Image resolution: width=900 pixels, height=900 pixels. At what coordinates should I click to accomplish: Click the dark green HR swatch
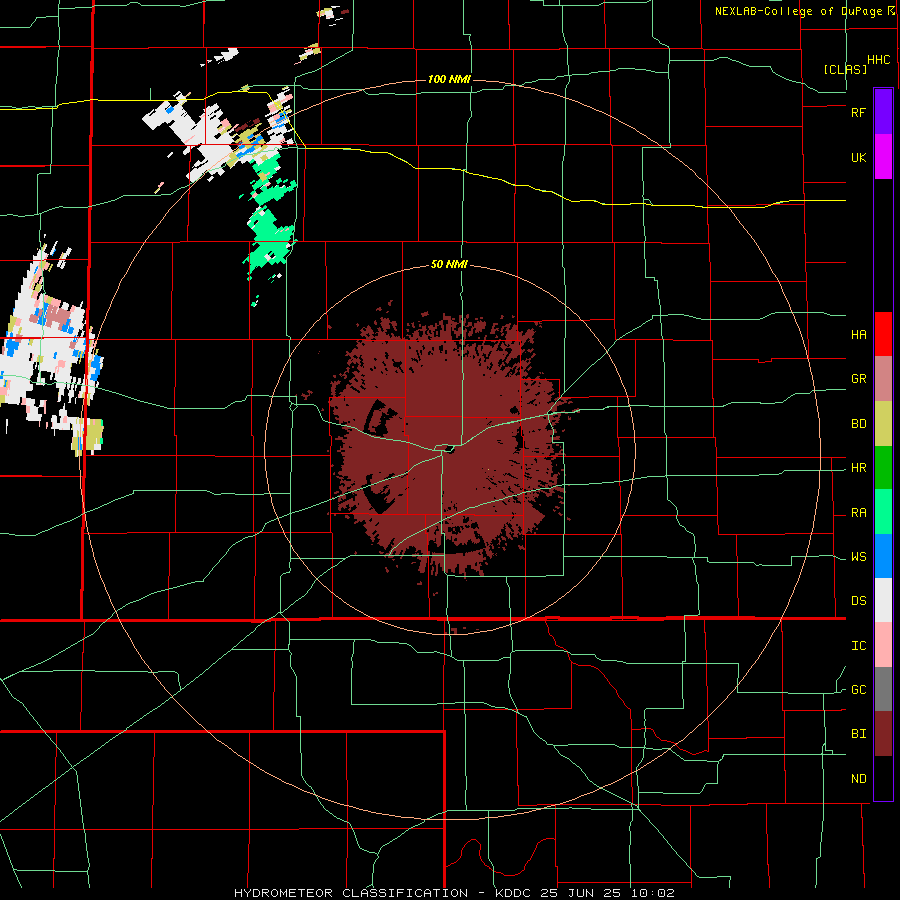click(883, 468)
